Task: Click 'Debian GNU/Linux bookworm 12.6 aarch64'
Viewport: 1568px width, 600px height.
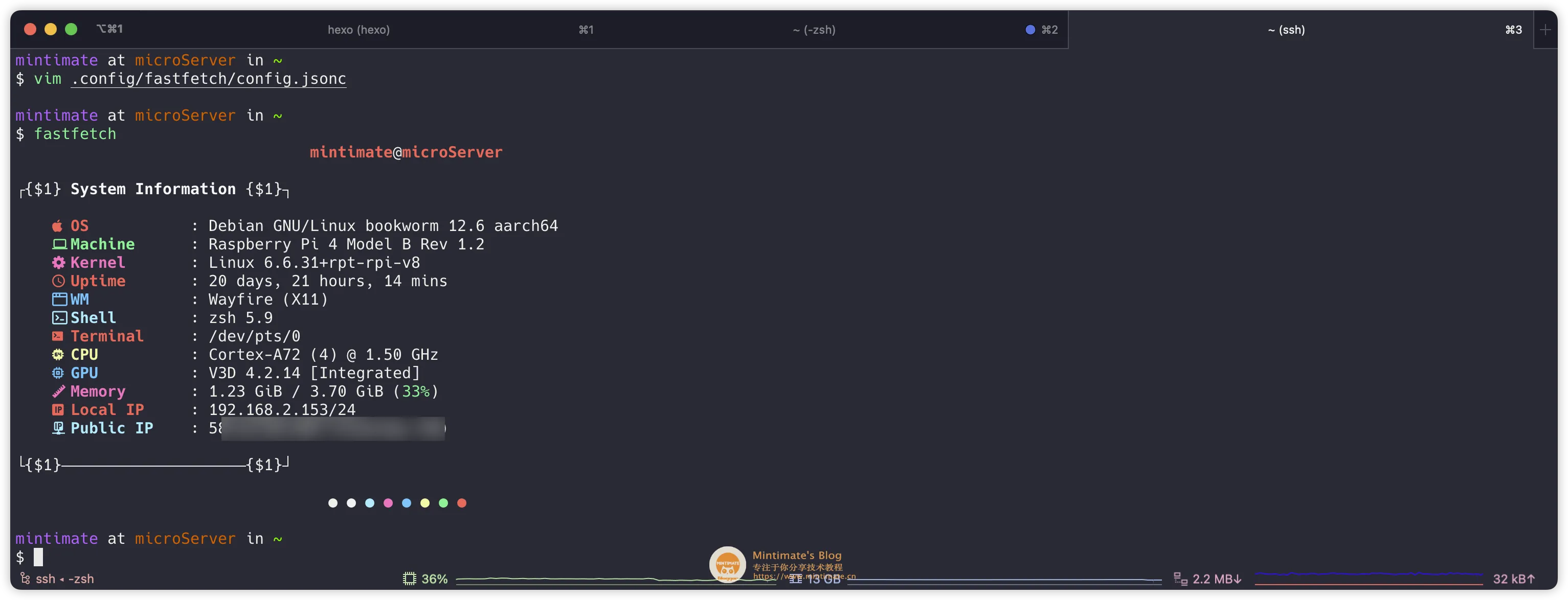Action: click(x=383, y=226)
